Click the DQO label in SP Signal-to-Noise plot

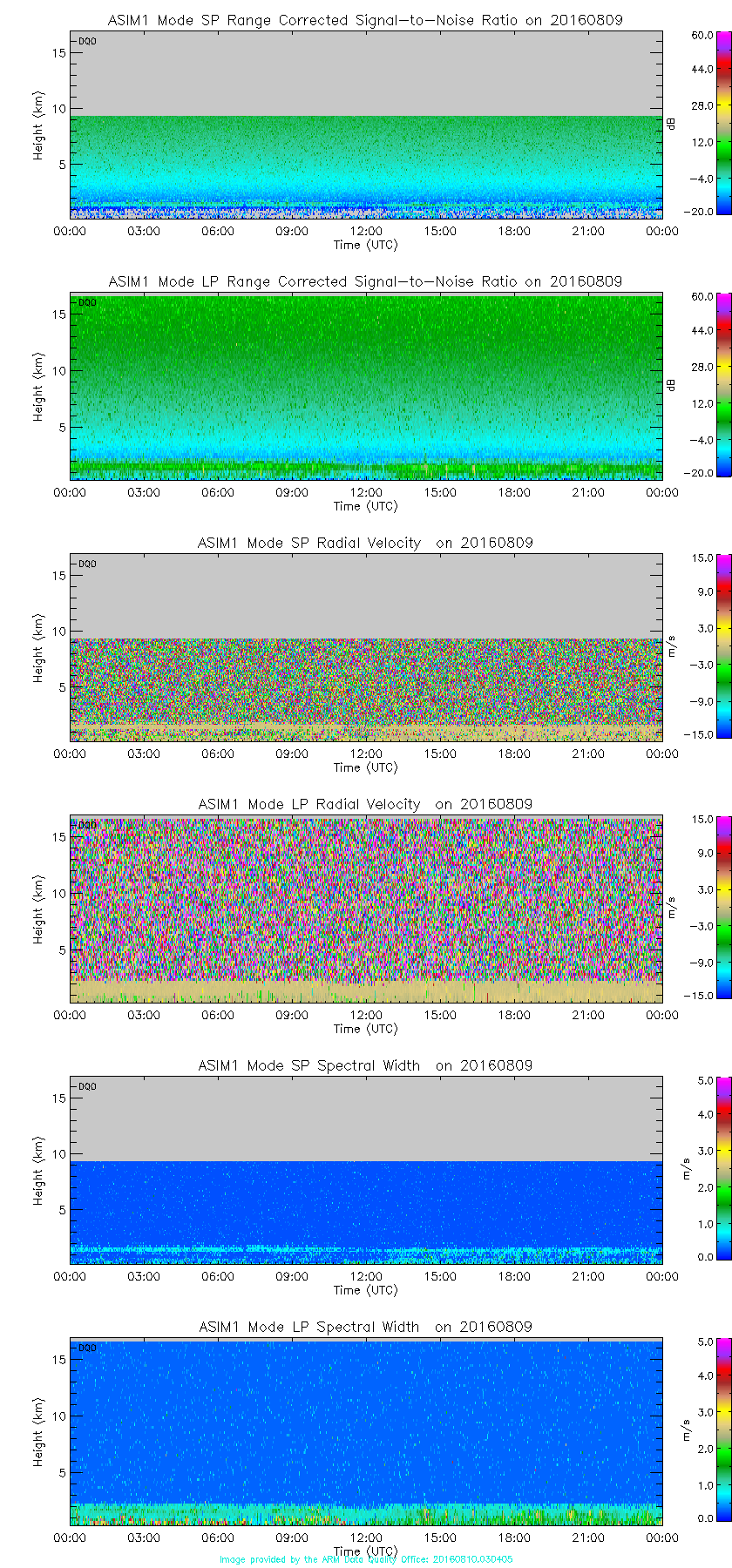click(x=87, y=41)
